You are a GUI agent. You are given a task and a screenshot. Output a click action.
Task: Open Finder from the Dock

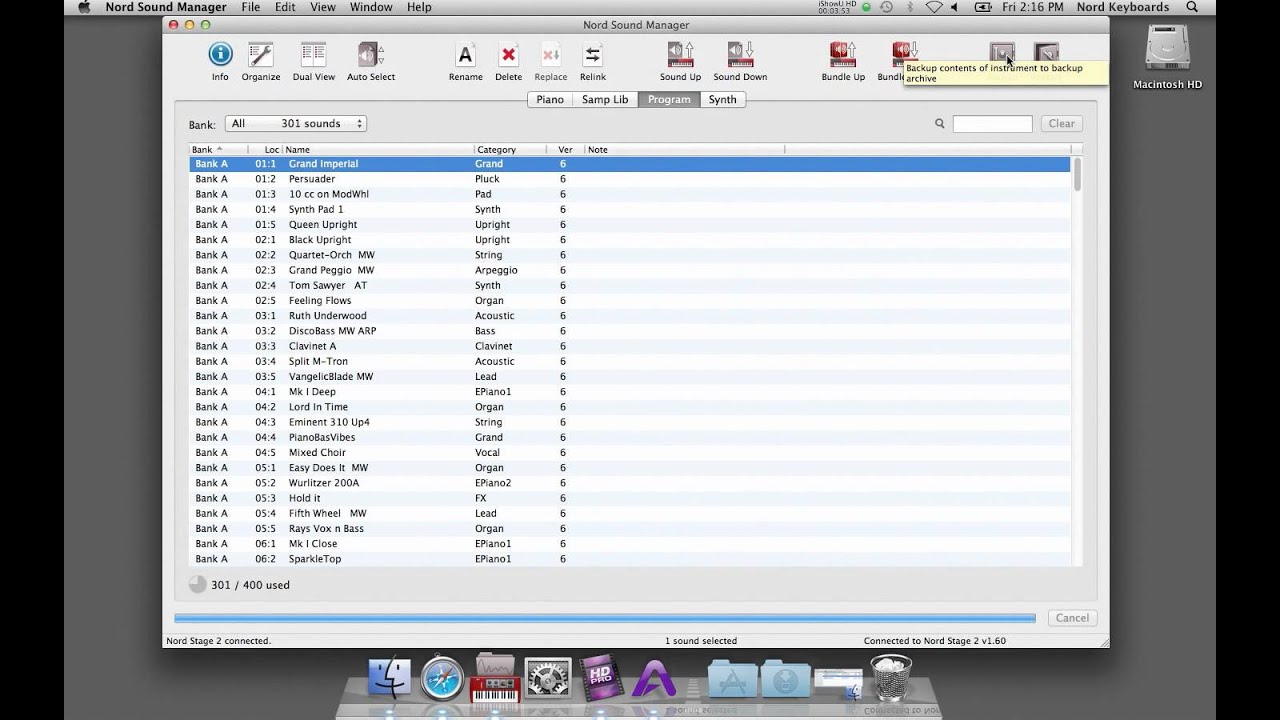390,678
